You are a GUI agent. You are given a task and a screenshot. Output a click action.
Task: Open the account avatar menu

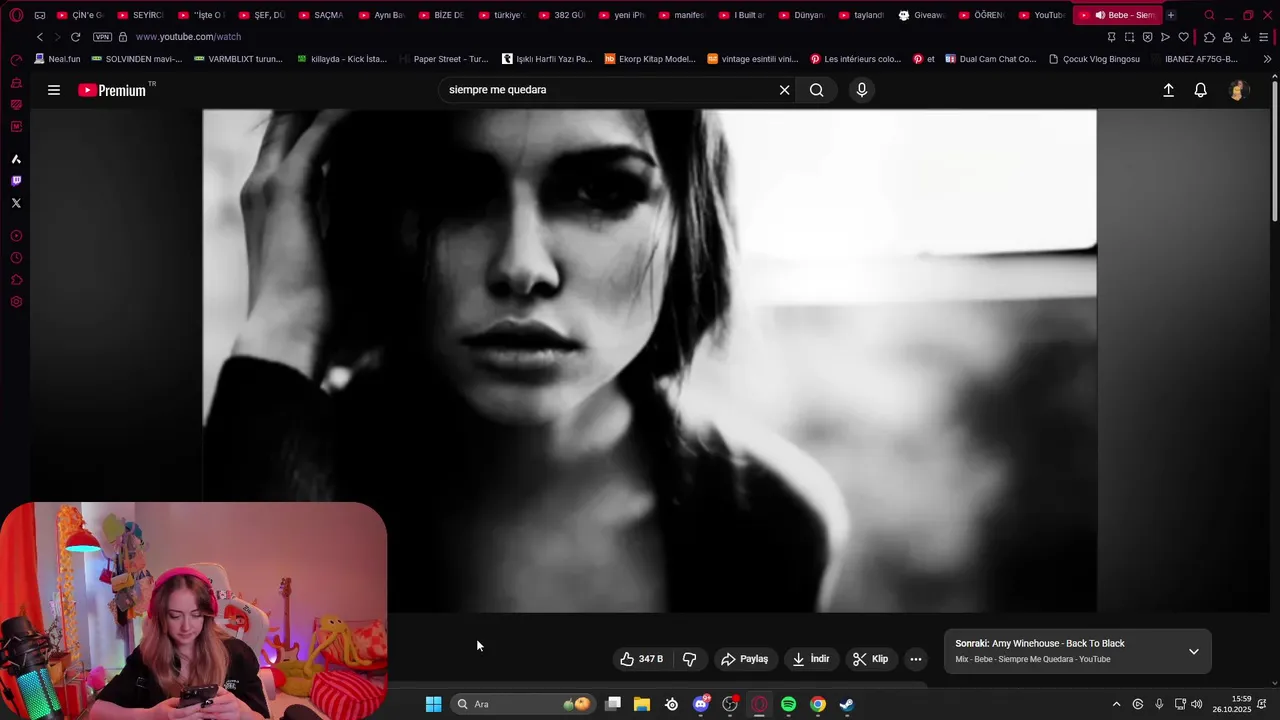[1238, 90]
